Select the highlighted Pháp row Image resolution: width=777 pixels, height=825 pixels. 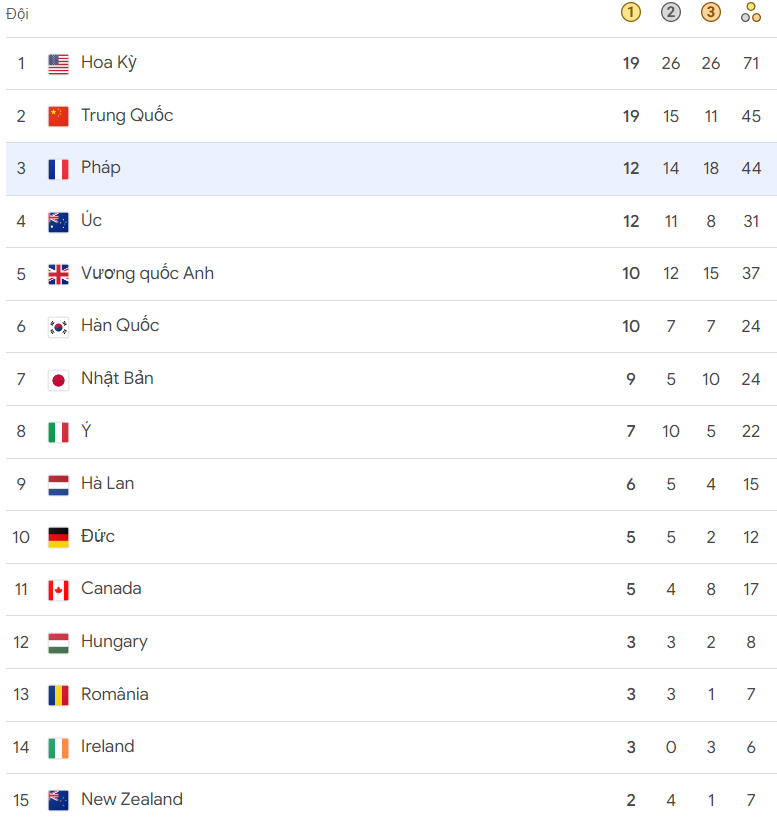[x=391, y=169]
